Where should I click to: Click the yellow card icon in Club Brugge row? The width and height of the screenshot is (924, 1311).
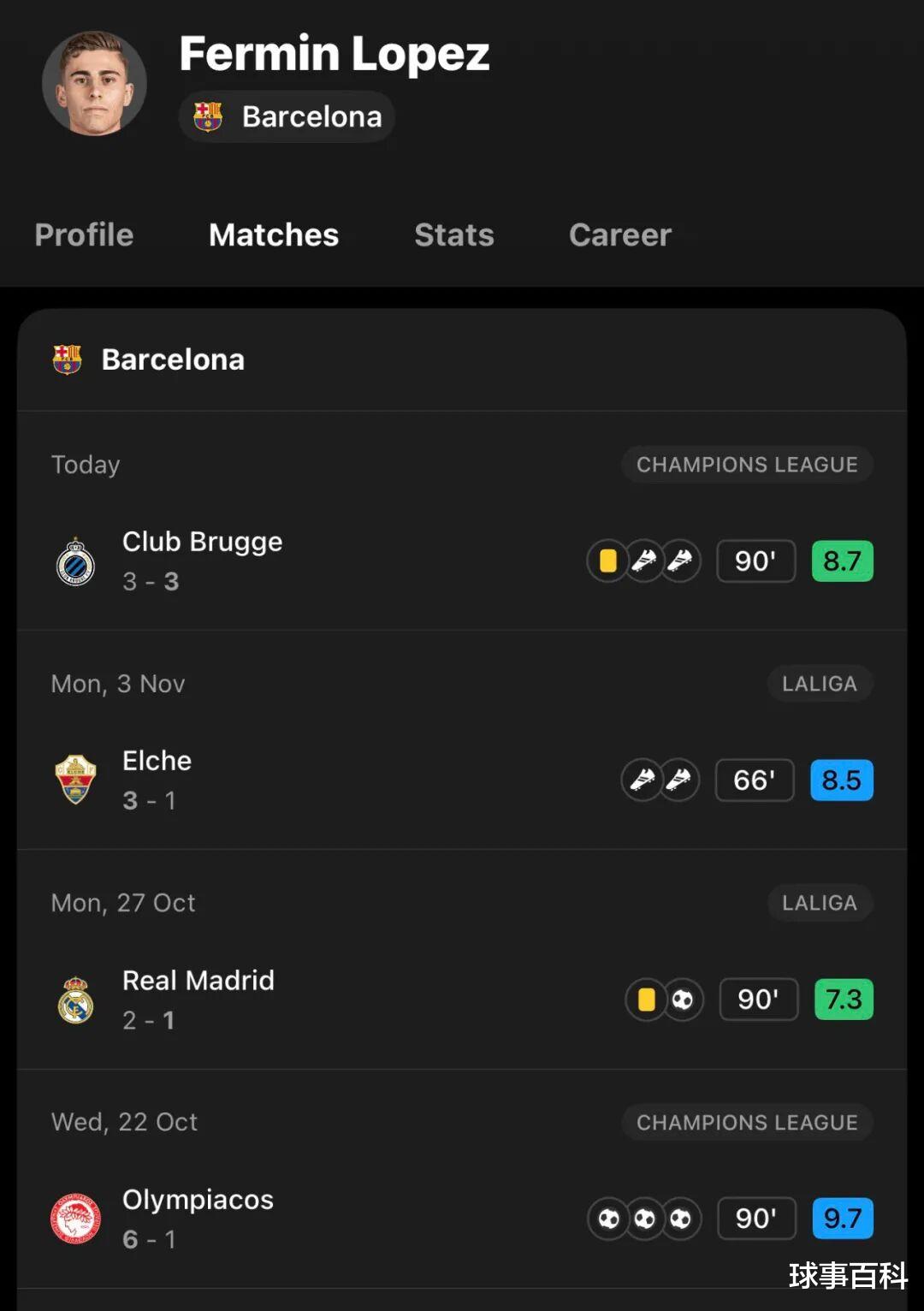(x=607, y=561)
